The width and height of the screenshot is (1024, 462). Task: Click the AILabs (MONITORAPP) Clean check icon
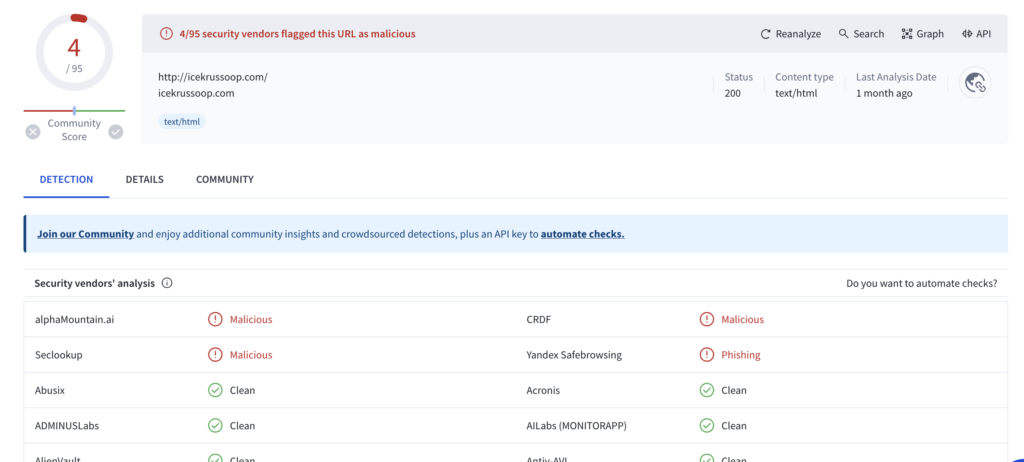(707, 425)
